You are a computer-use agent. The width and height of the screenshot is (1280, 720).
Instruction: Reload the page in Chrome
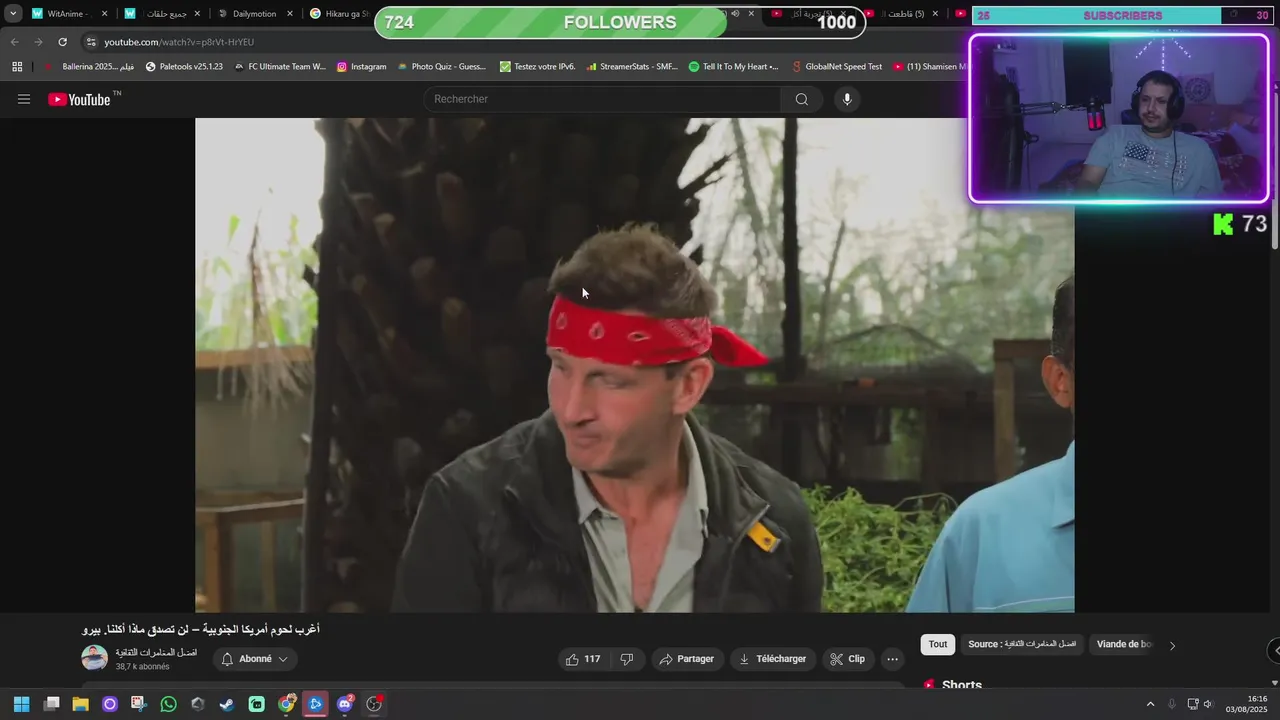(62, 42)
